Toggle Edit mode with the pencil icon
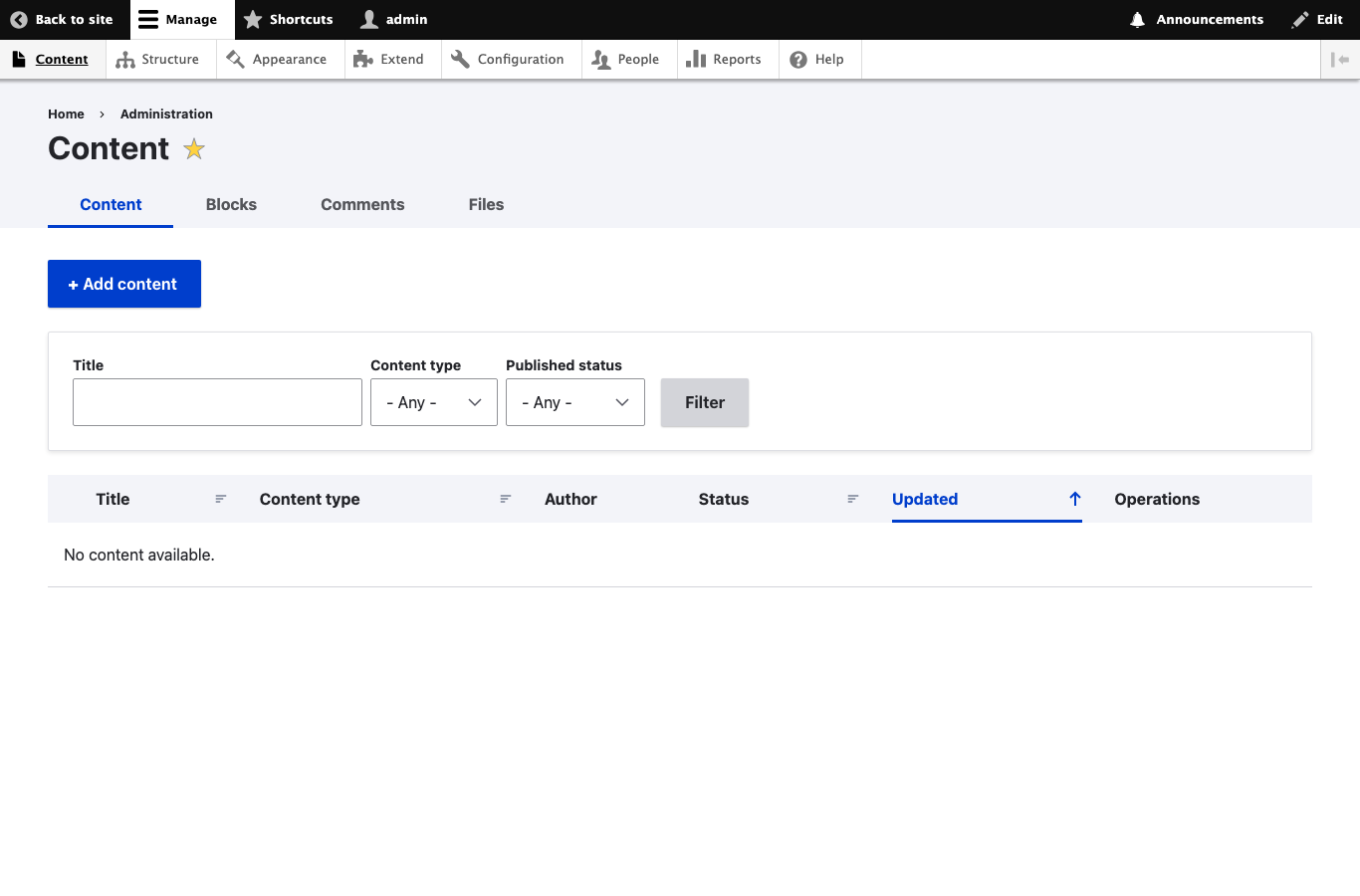Image resolution: width=1360 pixels, height=896 pixels. 1317,20
